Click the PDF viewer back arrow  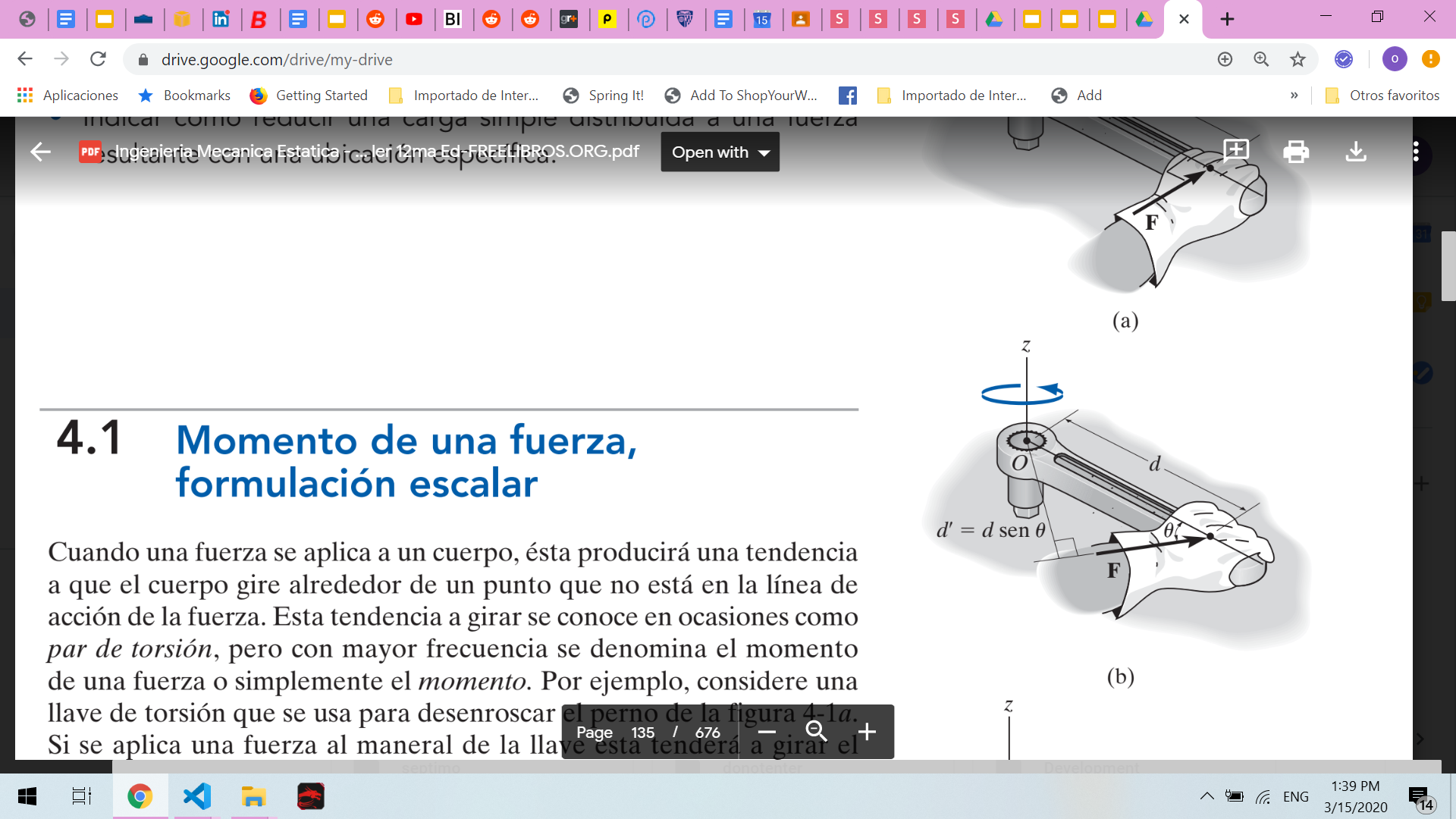pos(40,152)
